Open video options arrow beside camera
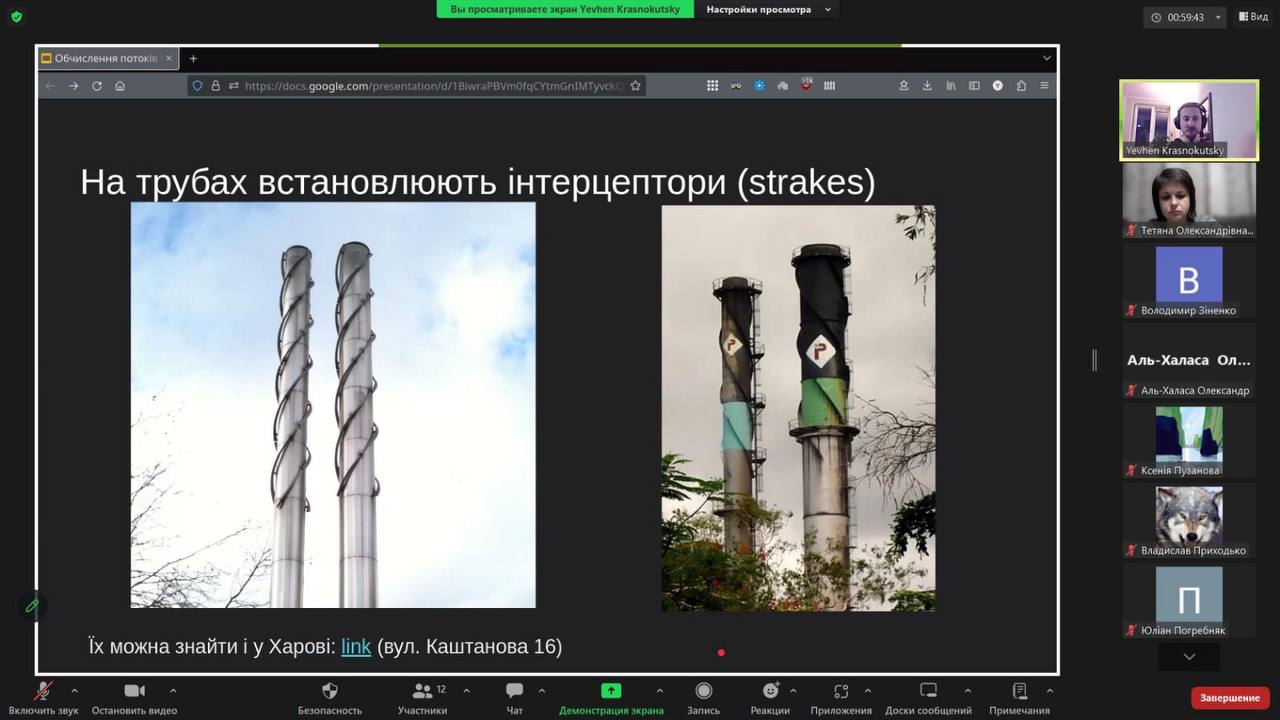Viewport: 1280px width, 720px height. click(173, 690)
